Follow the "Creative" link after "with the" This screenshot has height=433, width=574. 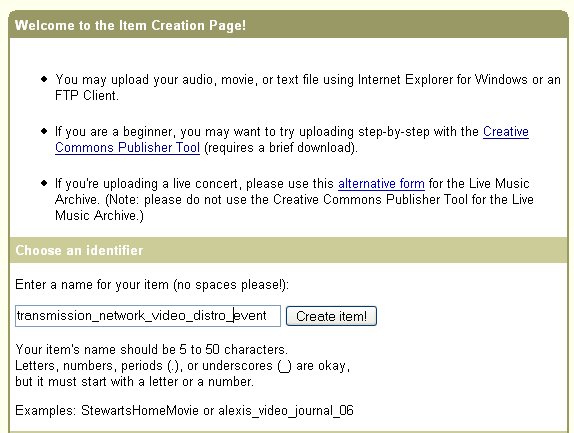pyautogui.click(x=506, y=131)
